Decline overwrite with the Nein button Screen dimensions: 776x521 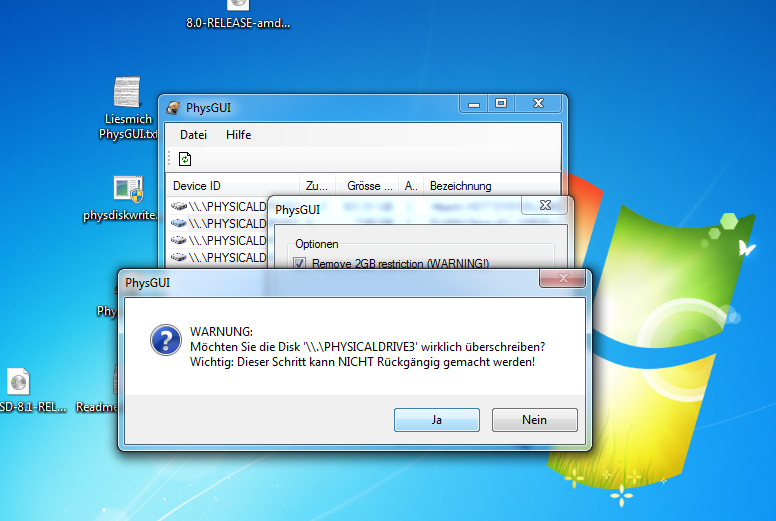(534, 420)
